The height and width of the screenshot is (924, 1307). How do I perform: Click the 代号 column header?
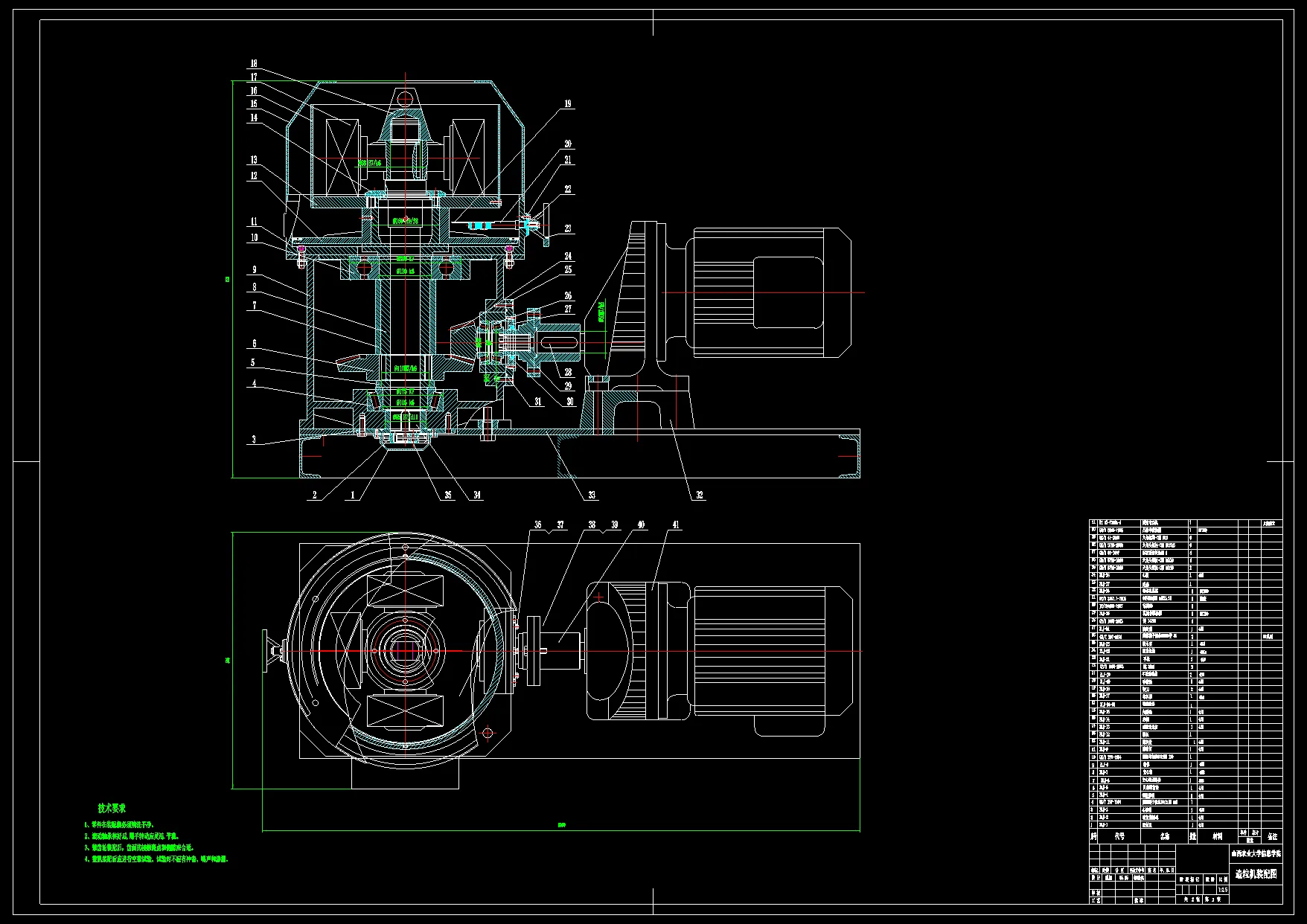(1120, 837)
